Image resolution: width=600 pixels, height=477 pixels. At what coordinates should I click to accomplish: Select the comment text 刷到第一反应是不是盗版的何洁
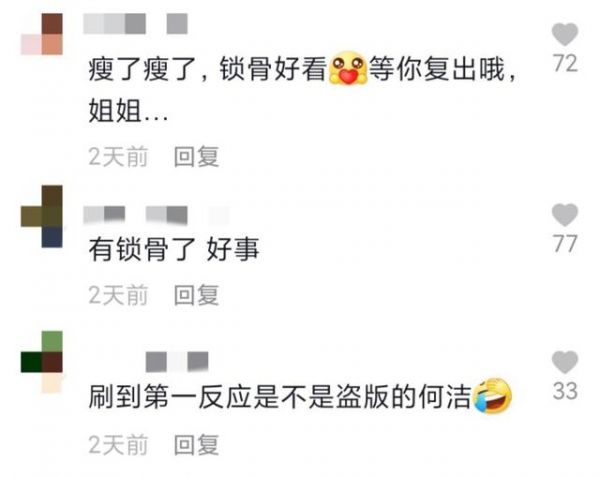click(x=280, y=397)
